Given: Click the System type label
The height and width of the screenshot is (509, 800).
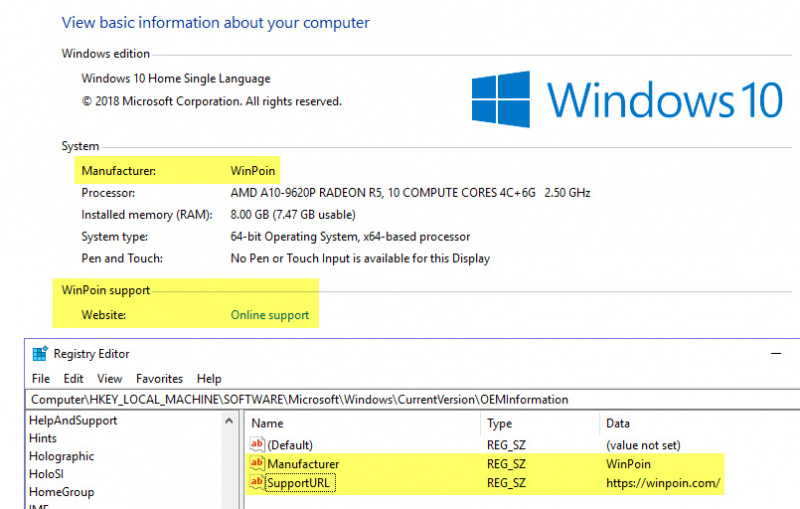Looking at the screenshot, I should [114, 237].
